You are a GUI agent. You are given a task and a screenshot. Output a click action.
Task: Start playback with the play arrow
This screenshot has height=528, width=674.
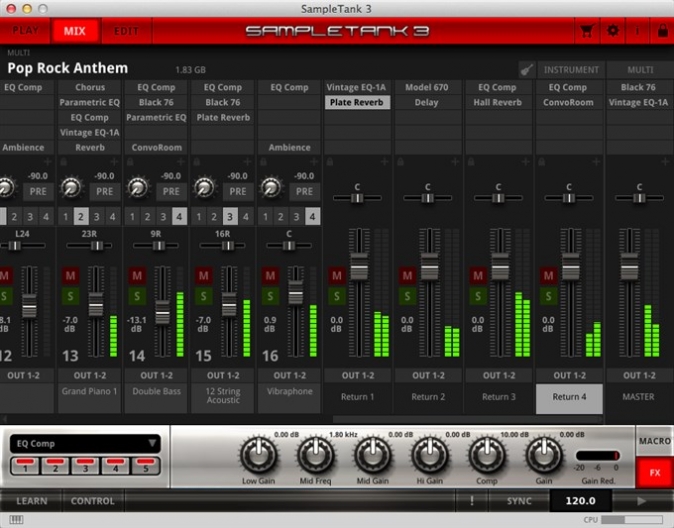pos(641,501)
